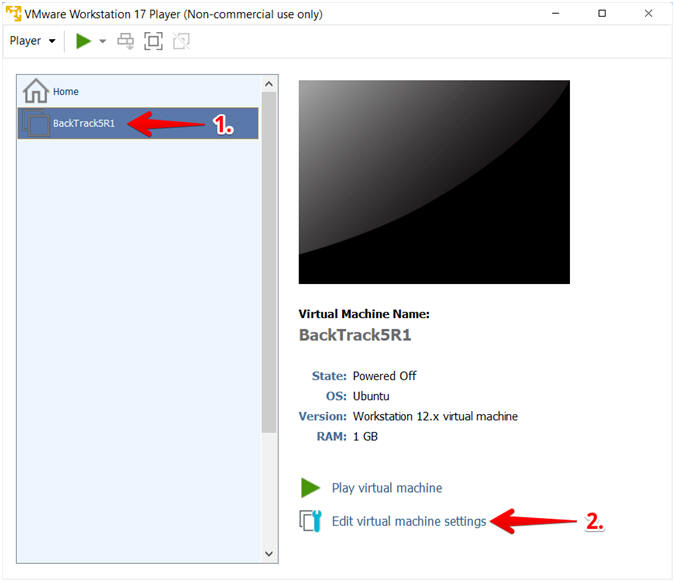This screenshot has height=582, width=675.
Task: Click the library vertical scrollbar thumb
Action: coord(269,262)
